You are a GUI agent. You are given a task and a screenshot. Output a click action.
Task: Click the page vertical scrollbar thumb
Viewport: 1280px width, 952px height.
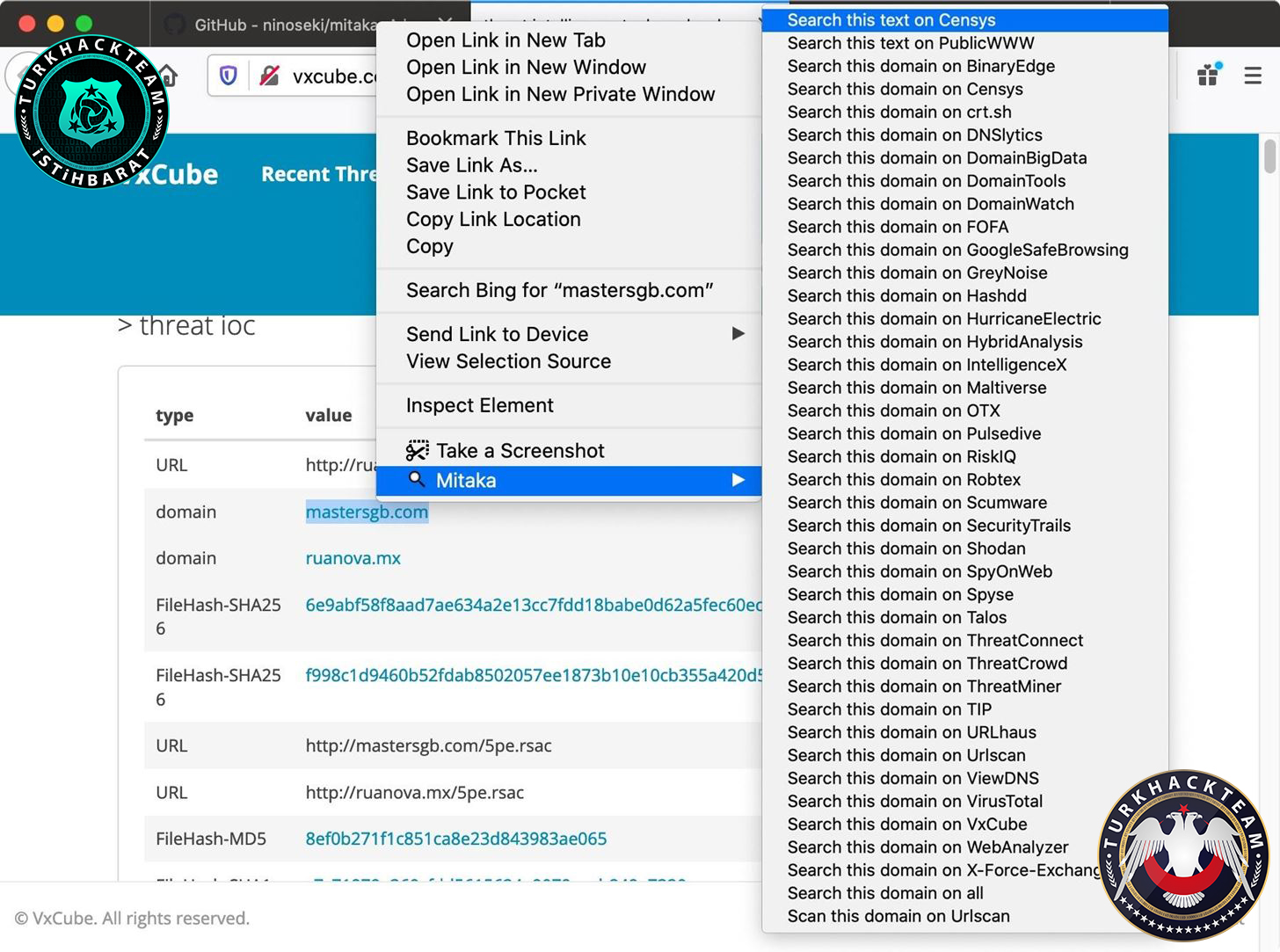(x=1269, y=156)
